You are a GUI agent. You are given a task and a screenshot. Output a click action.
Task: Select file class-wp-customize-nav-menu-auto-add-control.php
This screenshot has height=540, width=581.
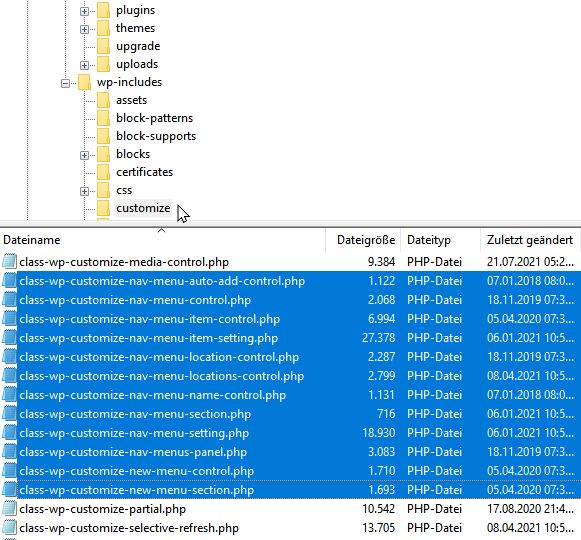tap(162, 281)
